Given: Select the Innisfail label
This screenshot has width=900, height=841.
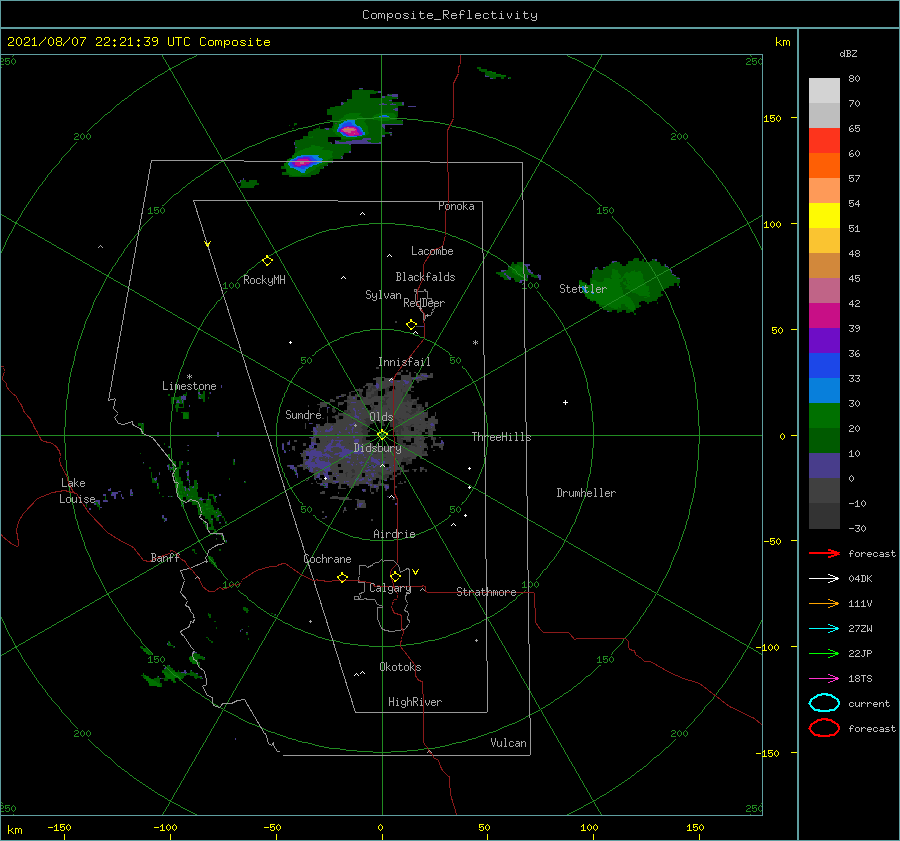Looking at the screenshot, I should tap(404, 362).
